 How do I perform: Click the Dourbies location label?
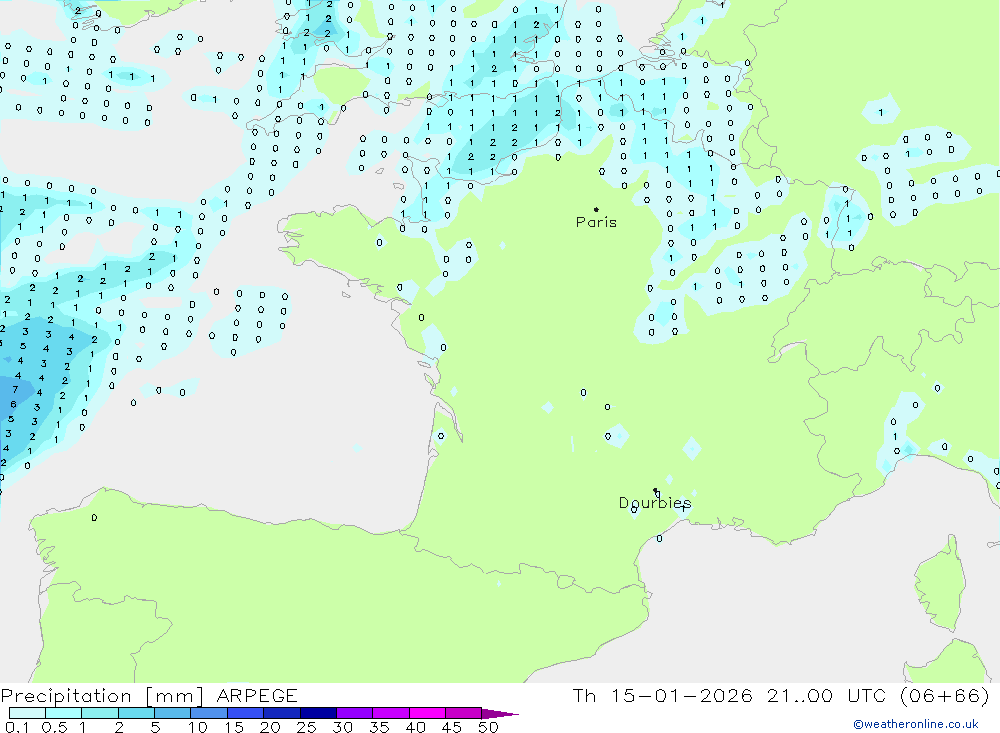(655, 503)
